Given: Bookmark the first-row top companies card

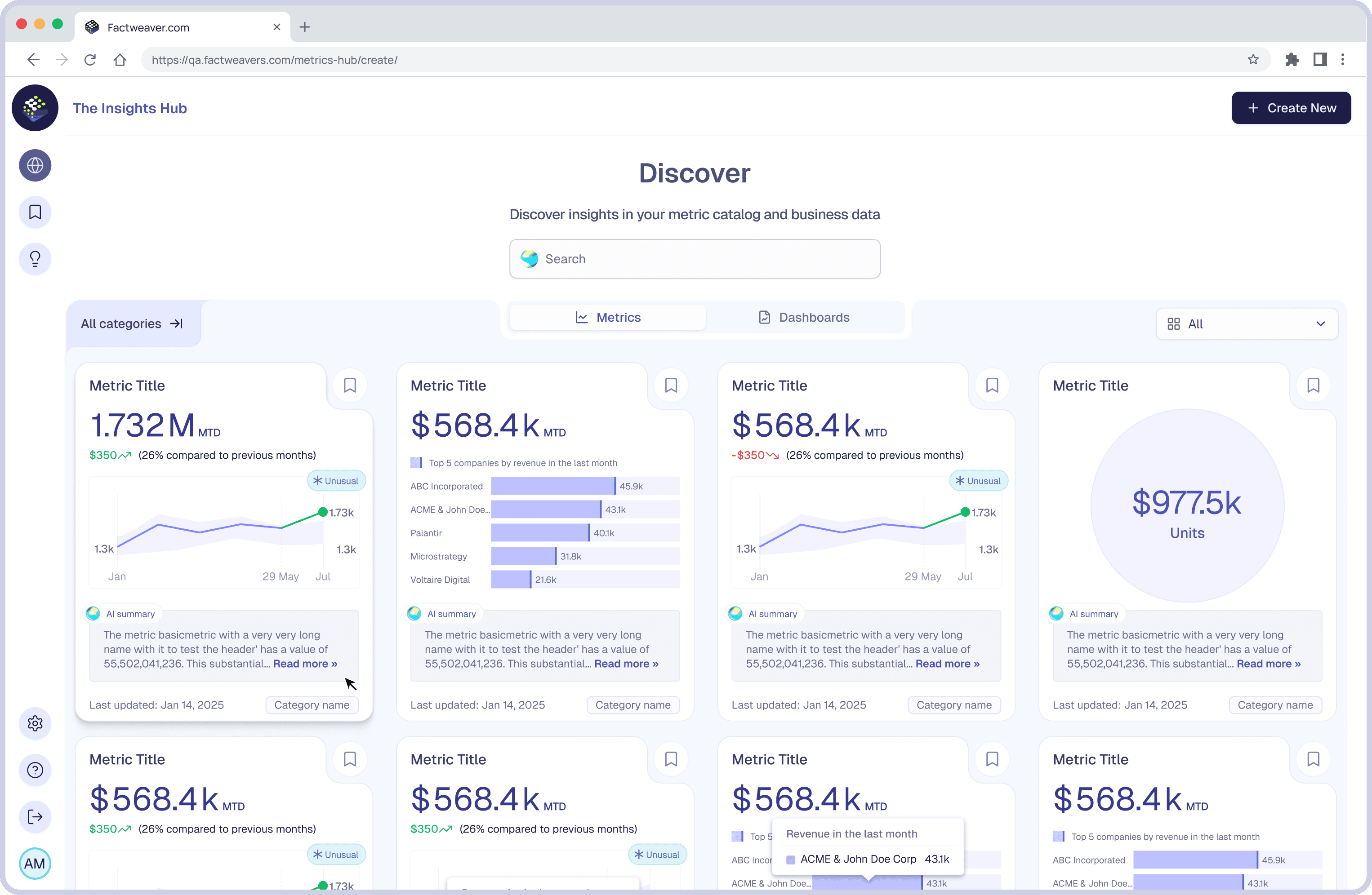Looking at the screenshot, I should click(x=671, y=385).
